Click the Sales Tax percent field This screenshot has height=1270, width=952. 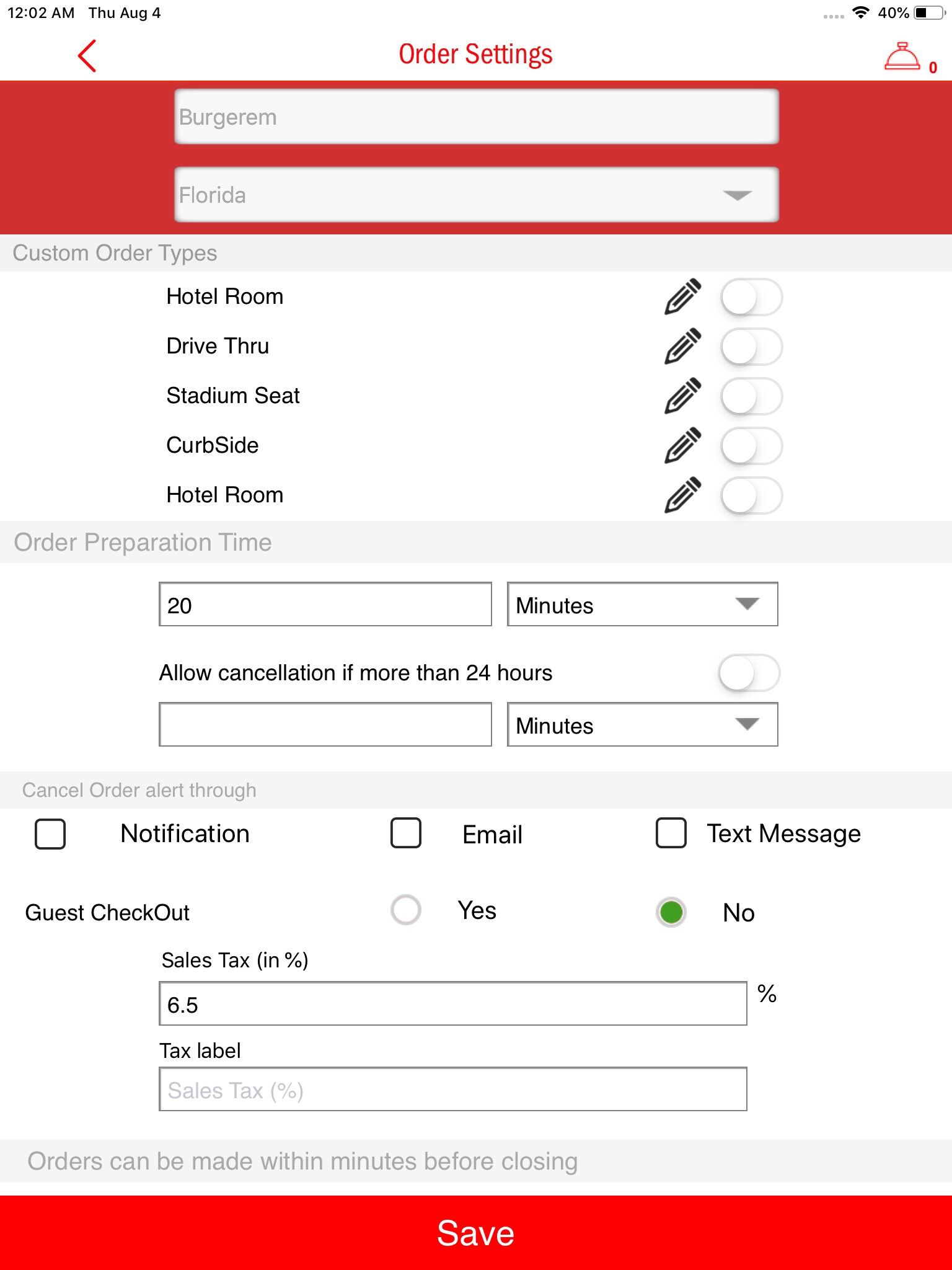(452, 1004)
